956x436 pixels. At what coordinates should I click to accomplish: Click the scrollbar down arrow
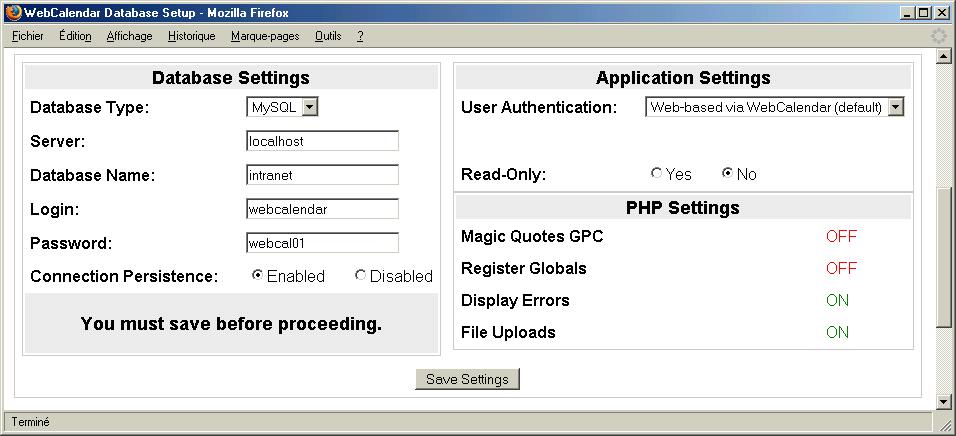coord(944,401)
